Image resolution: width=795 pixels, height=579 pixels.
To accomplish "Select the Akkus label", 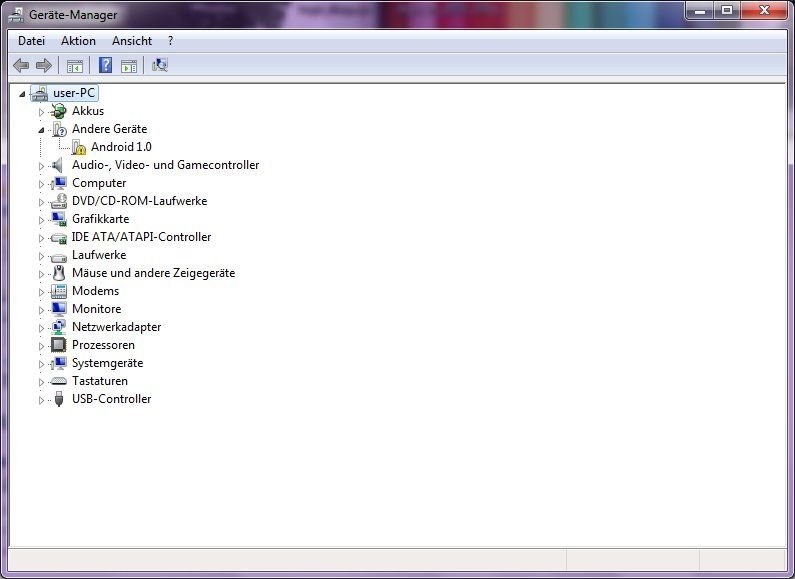I will coord(88,111).
